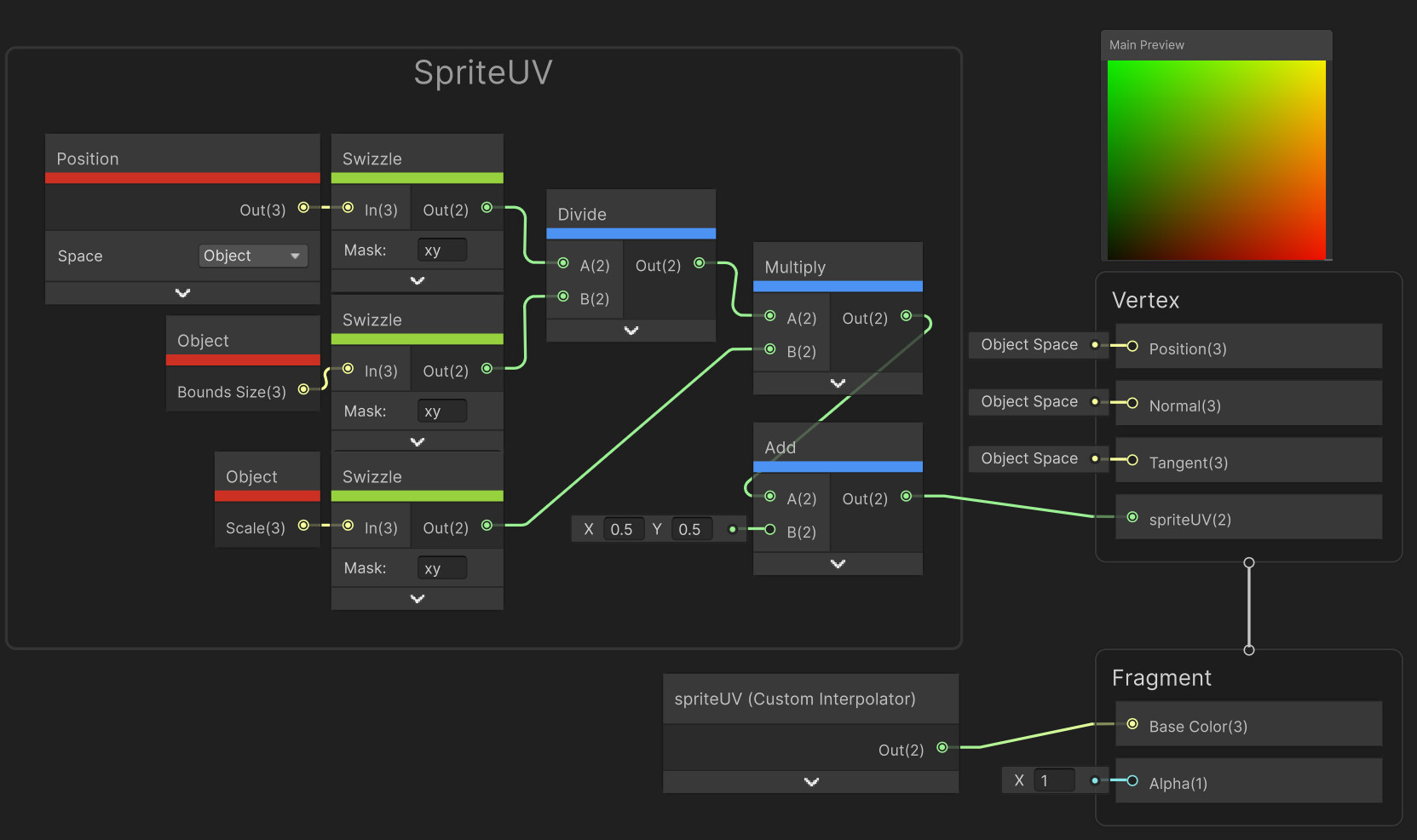
Task: Click the Scale(3) output port on Object node
Action: point(303,527)
